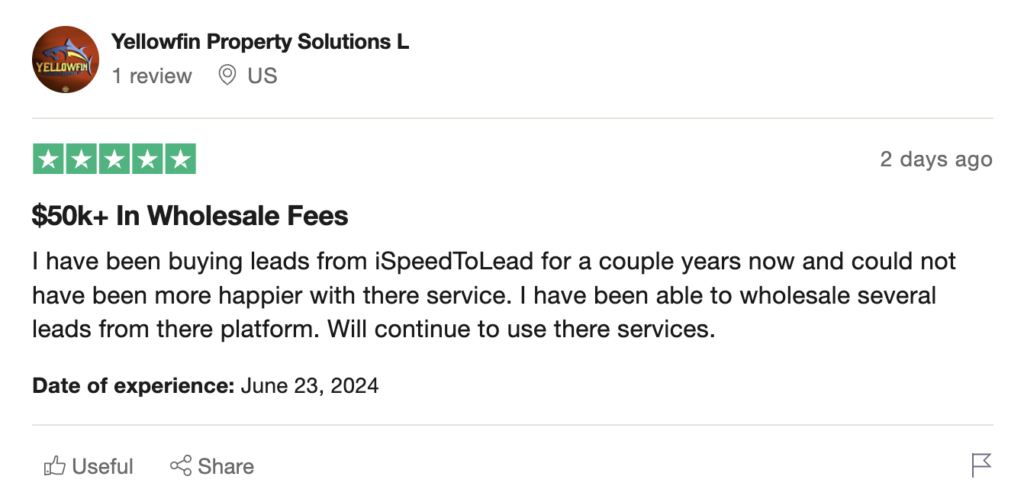Click the Yellowfin profile avatar
Viewport: 1024px width, 502px height.
point(66,59)
